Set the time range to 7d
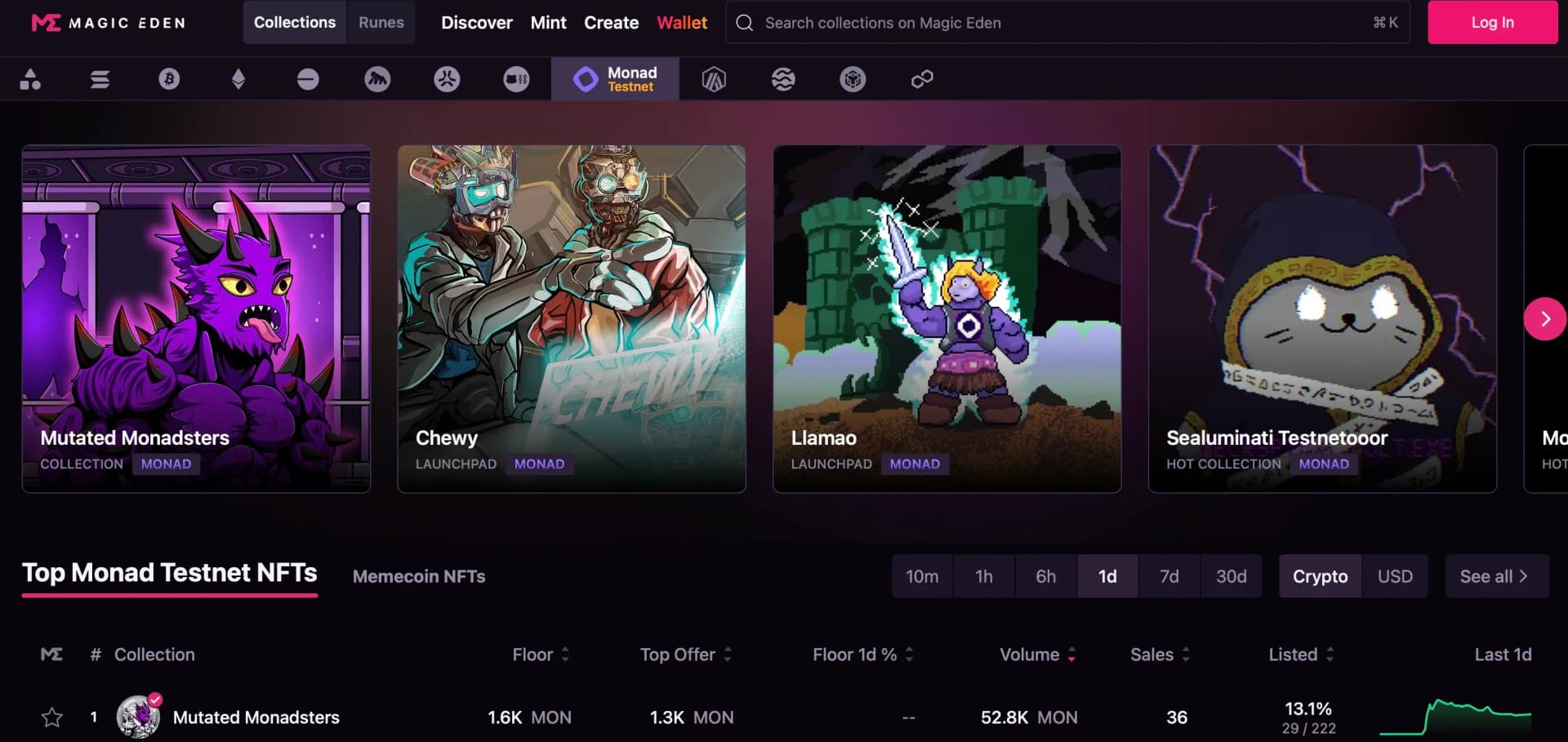The image size is (1568, 742). pos(1169,576)
